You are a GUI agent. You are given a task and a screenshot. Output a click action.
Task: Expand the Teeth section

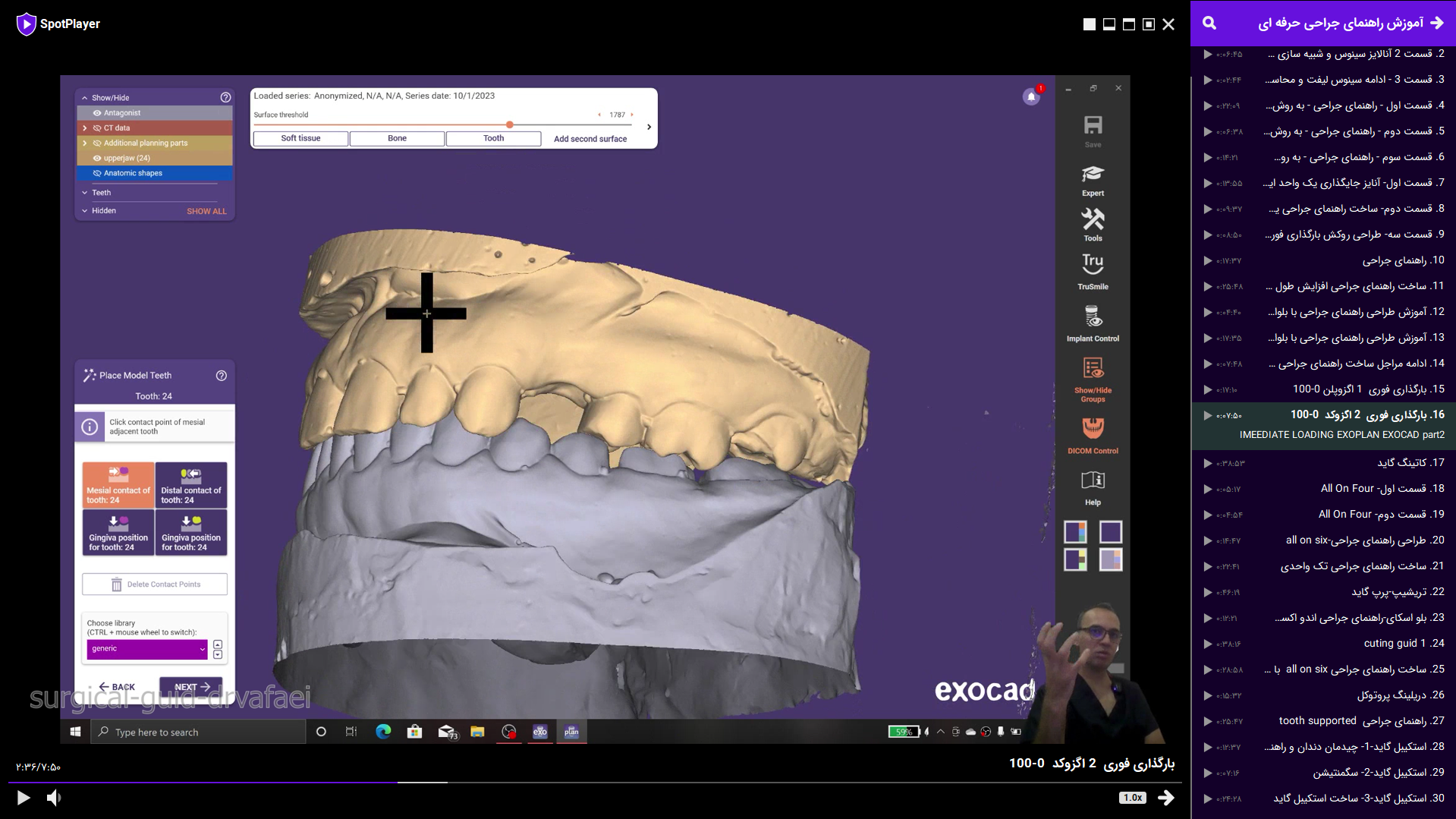[85, 193]
